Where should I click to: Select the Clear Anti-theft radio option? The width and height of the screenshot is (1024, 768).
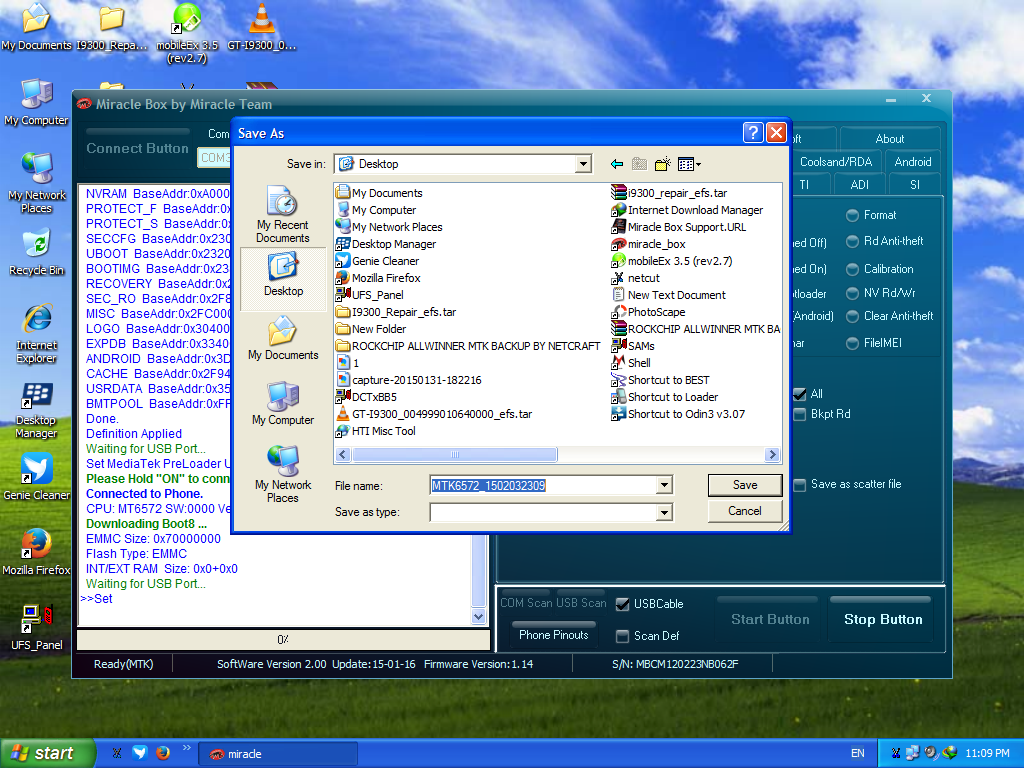click(x=889, y=316)
